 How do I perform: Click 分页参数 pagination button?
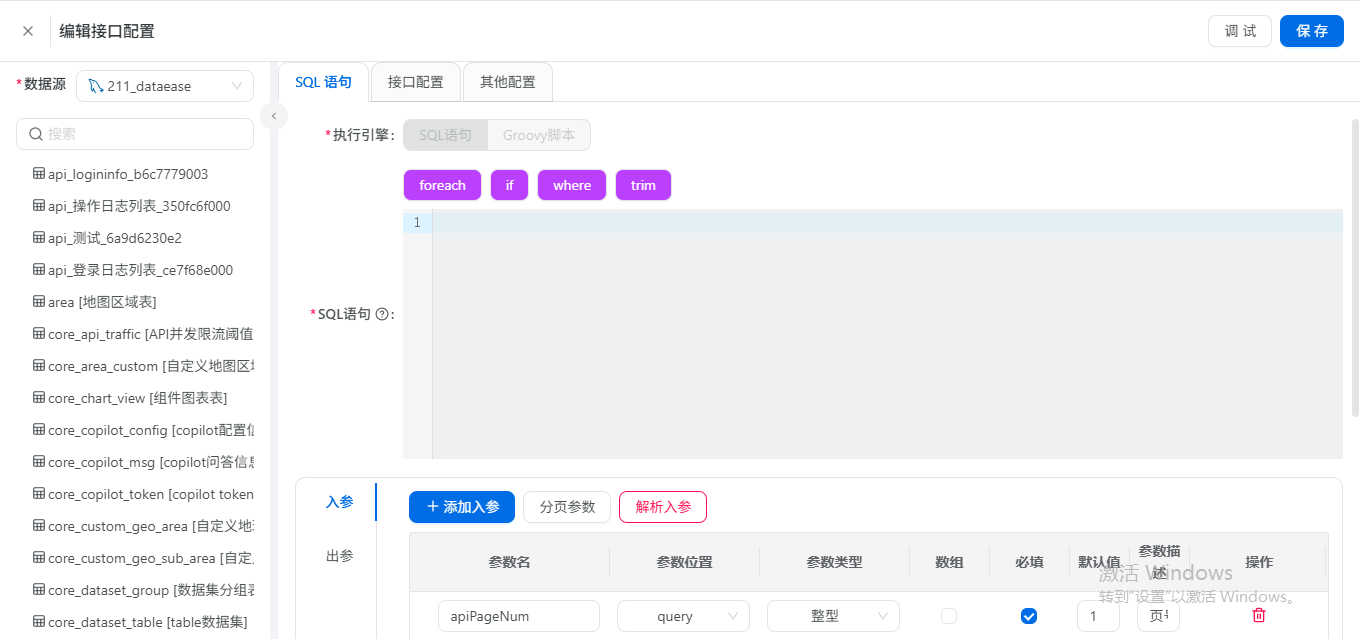567,507
